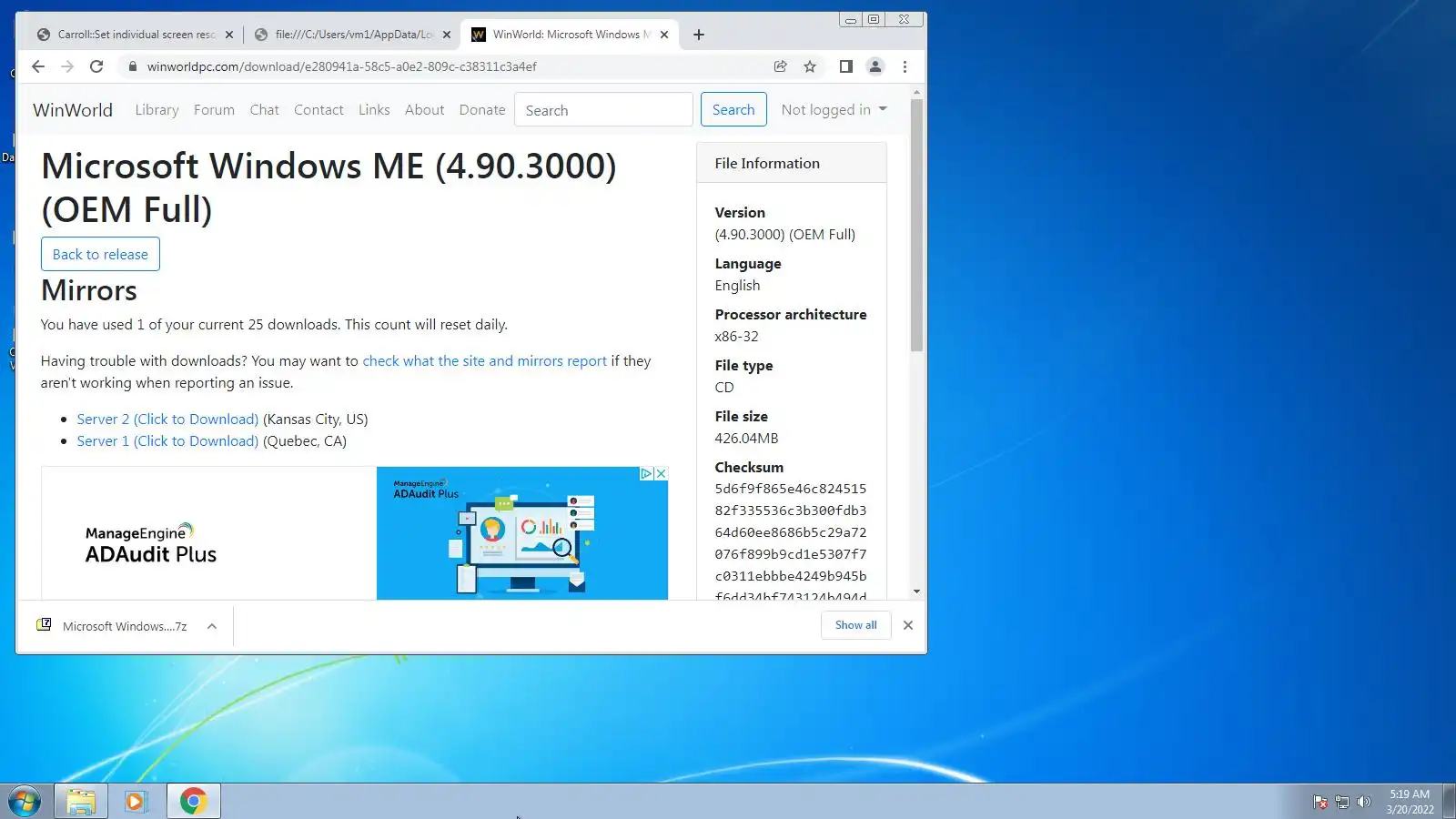Click the browser forward arrow
1456x819 pixels.
[x=67, y=66]
